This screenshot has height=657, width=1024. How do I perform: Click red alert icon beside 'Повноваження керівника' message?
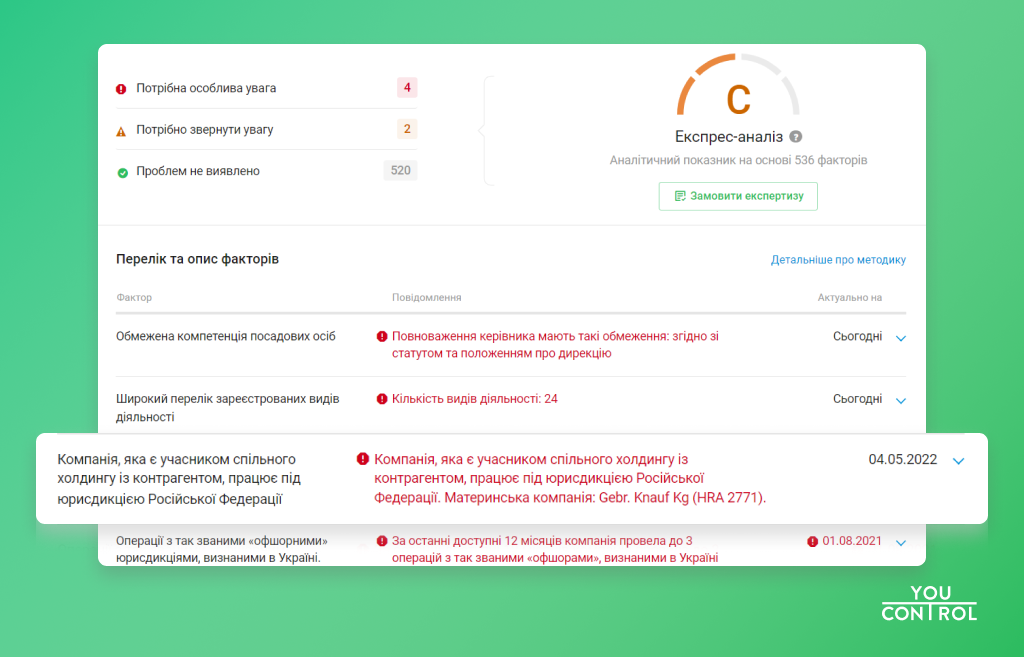[x=382, y=337]
